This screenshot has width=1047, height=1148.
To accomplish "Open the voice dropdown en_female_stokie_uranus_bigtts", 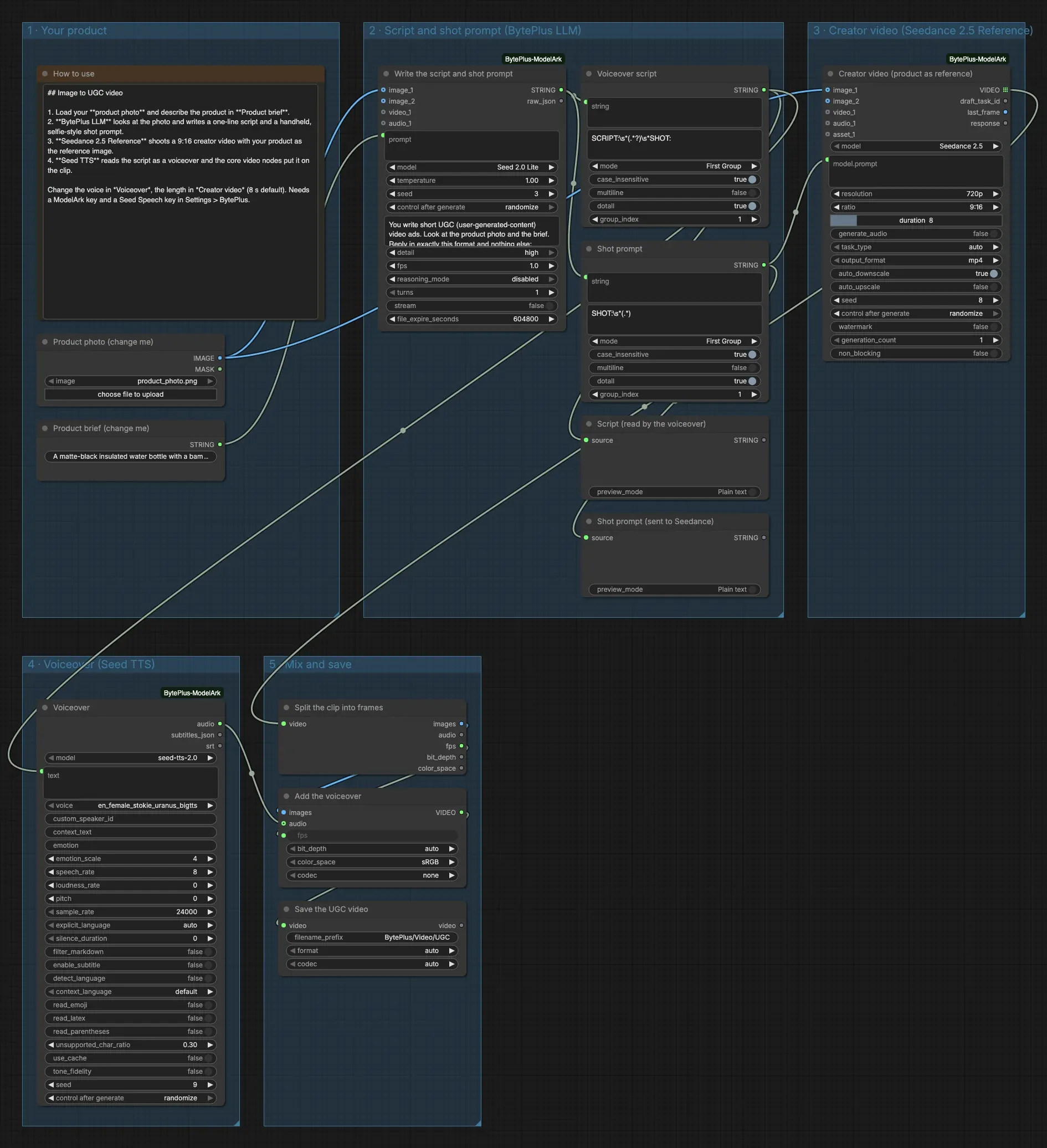I will click(130, 806).
